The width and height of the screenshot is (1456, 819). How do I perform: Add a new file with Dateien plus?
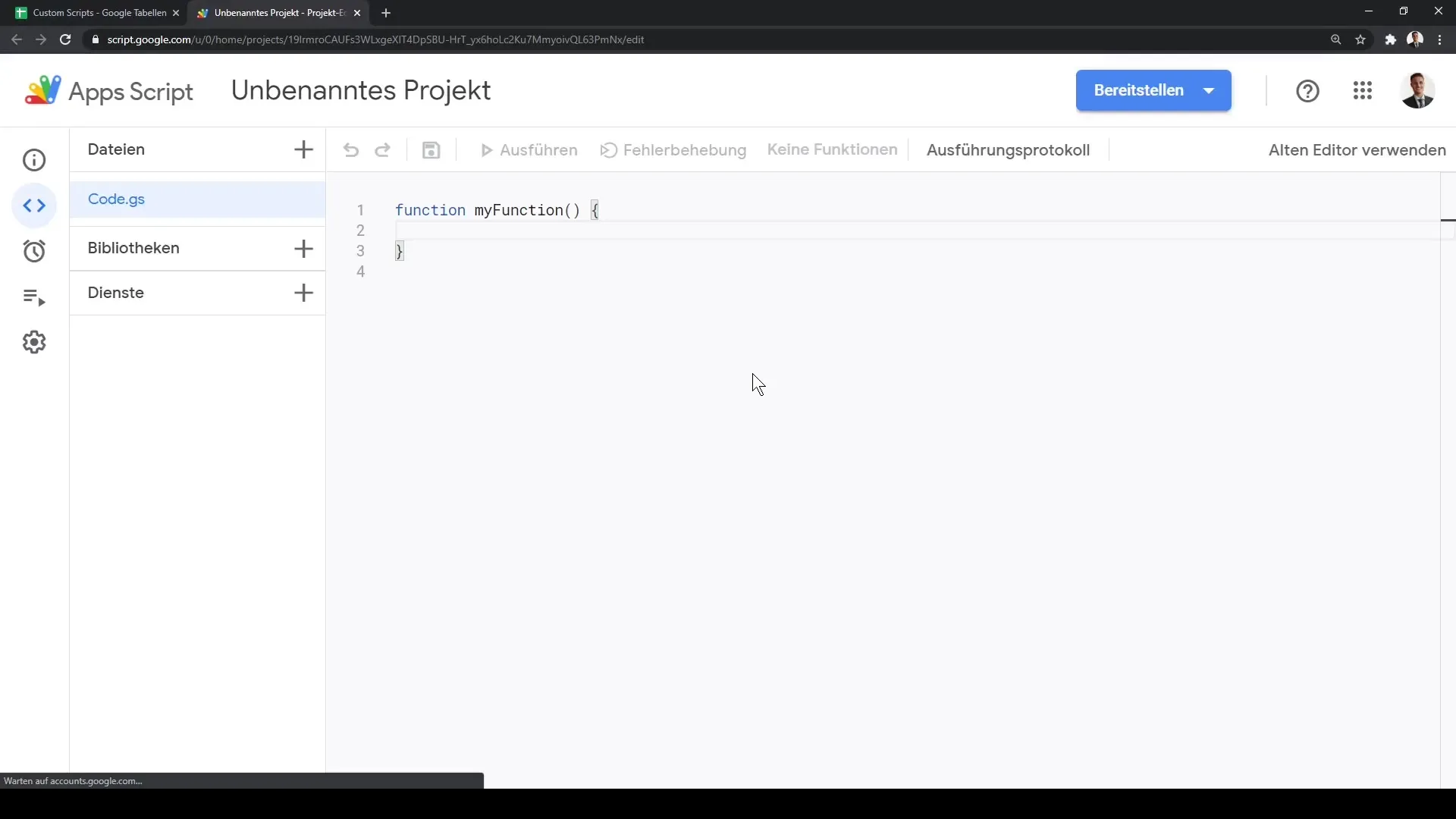pos(303,149)
